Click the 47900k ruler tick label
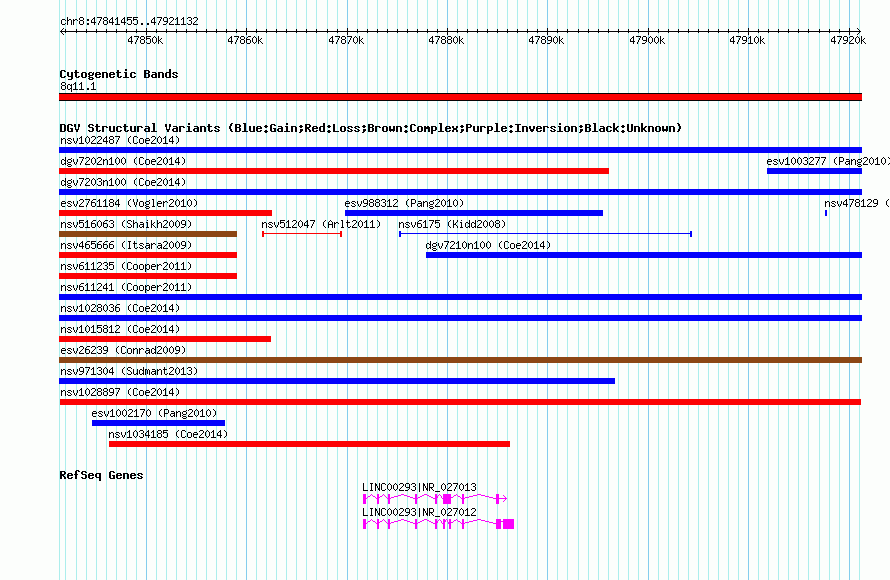This screenshot has width=890, height=580. pos(647,41)
